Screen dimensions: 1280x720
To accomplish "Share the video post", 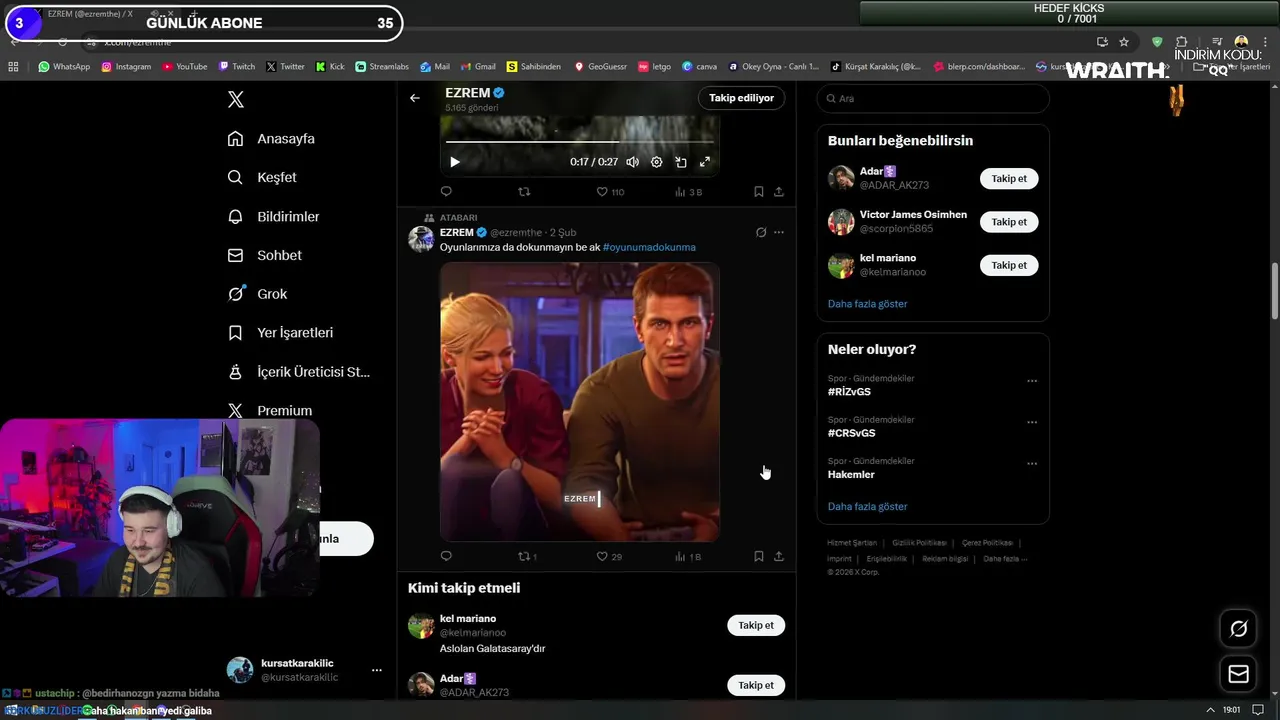I will (x=778, y=191).
